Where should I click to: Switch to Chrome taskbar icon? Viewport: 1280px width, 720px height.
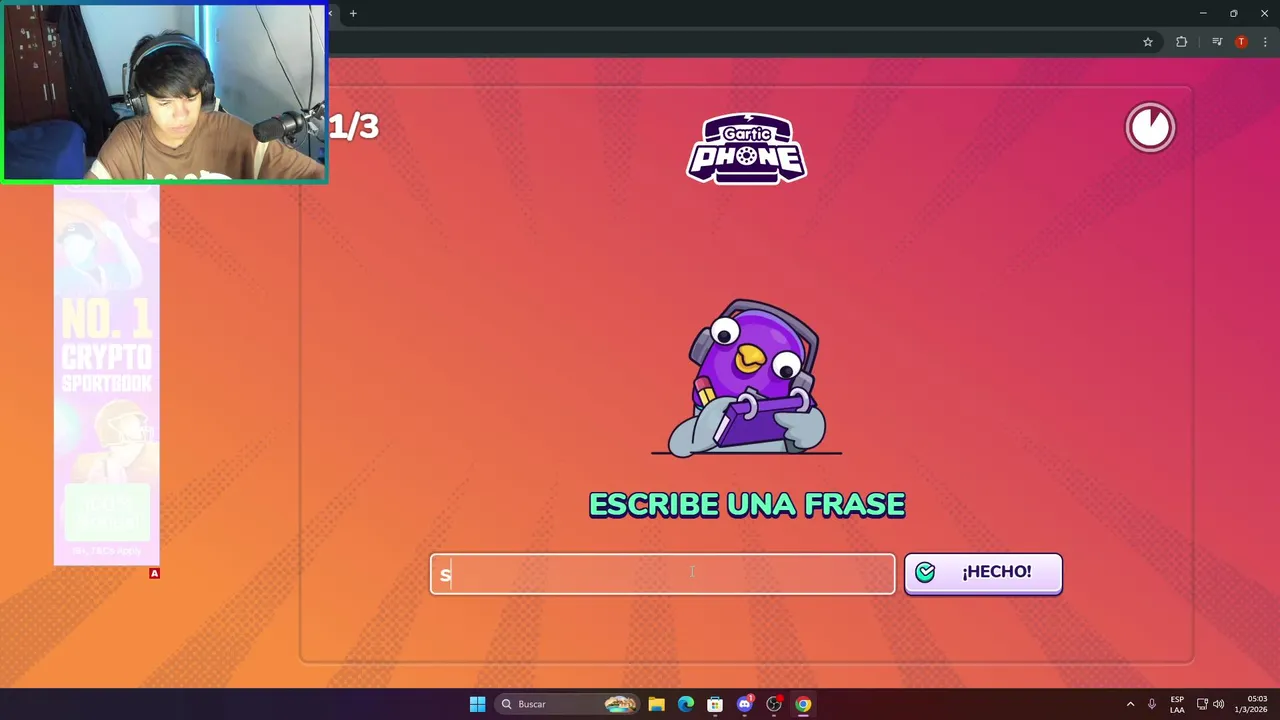click(x=803, y=704)
